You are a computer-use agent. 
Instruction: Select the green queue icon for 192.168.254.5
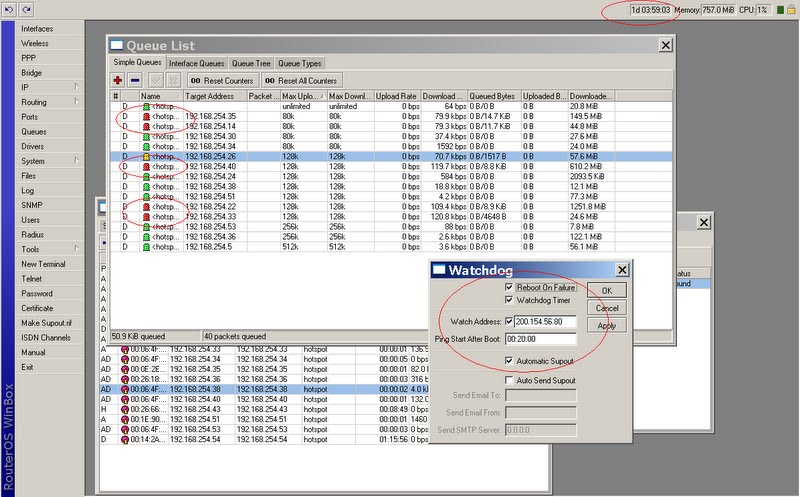(146, 247)
